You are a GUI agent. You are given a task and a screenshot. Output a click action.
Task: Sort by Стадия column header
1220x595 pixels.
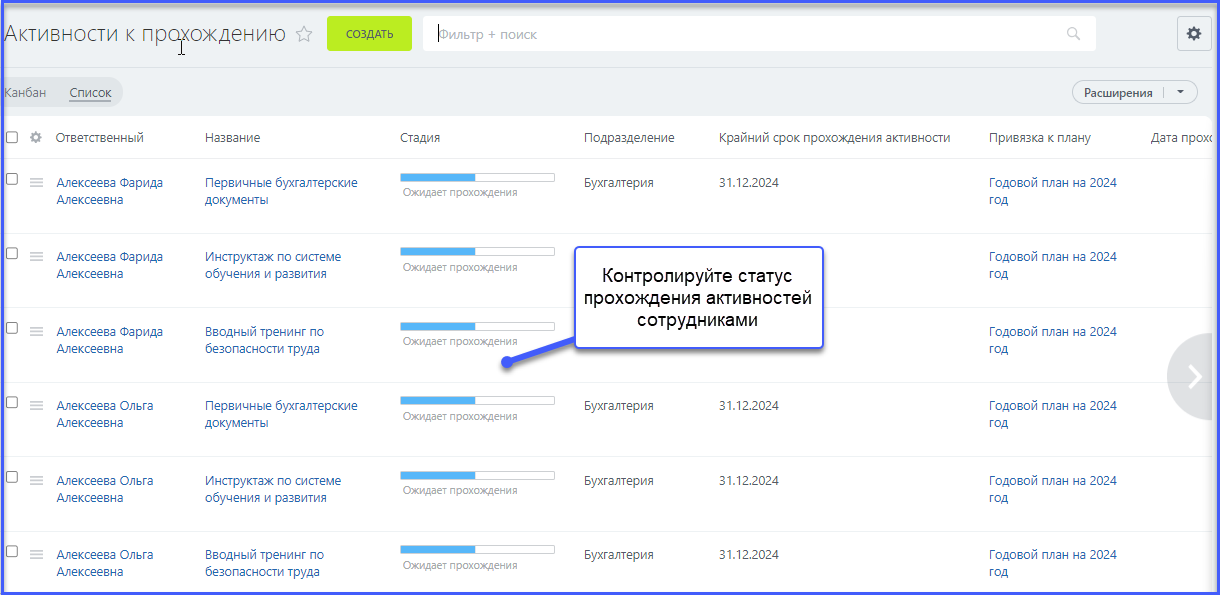[x=420, y=138]
